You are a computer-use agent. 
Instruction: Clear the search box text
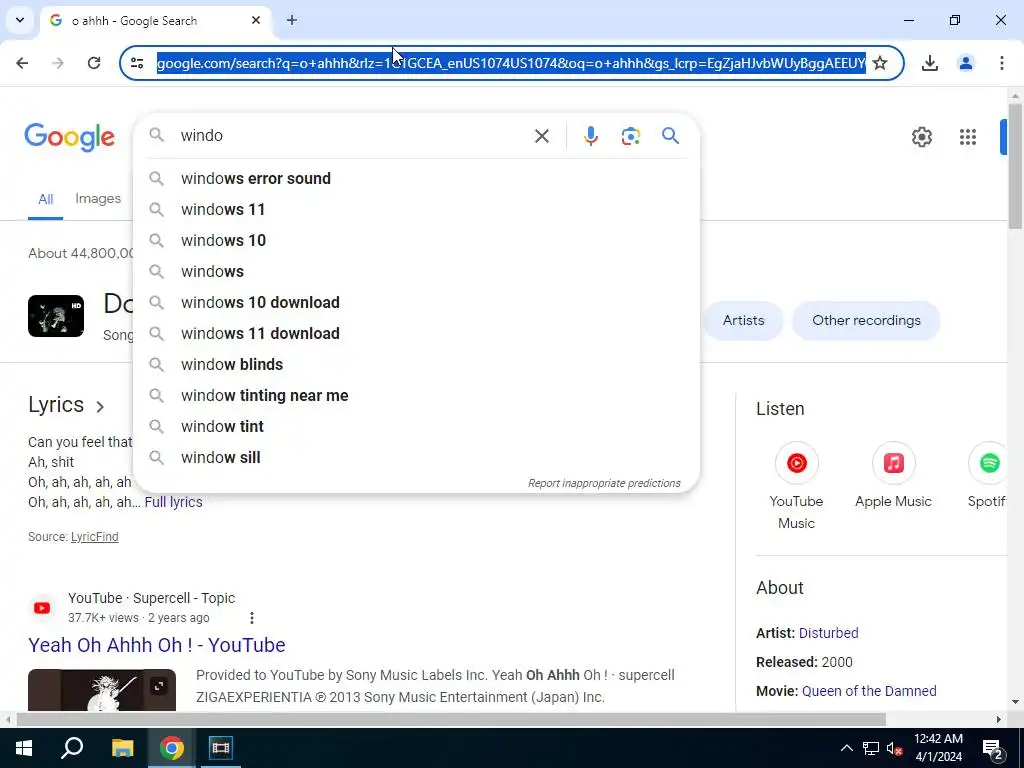pos(541,136)
